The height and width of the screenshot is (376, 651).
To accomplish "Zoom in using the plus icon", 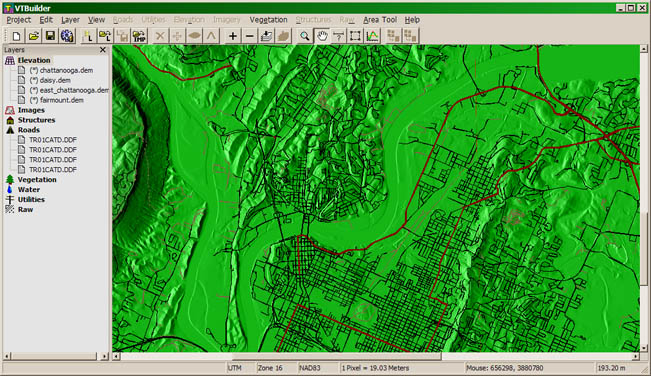I will pos(232,36).
